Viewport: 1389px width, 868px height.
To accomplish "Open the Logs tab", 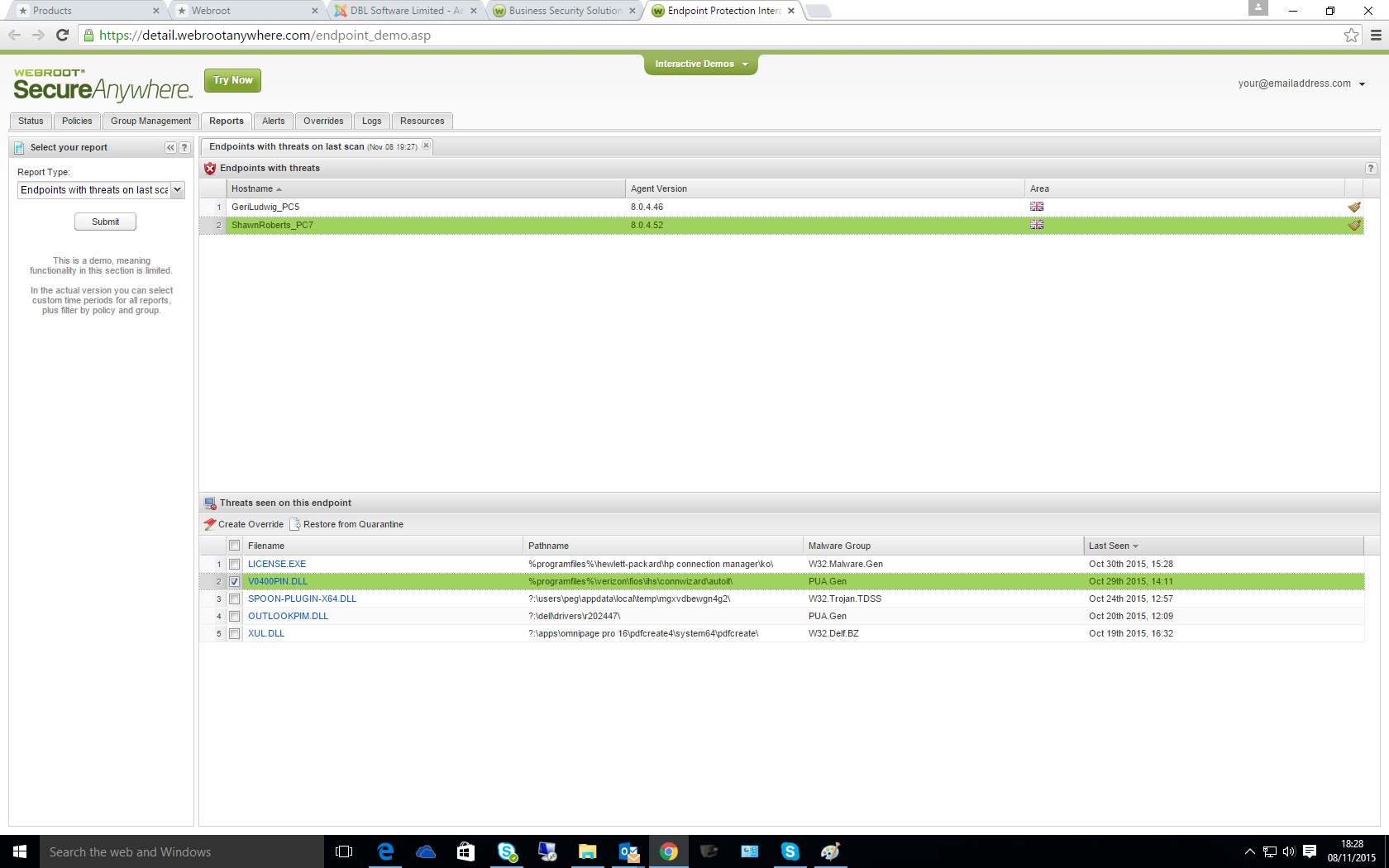I will [372, 121].
